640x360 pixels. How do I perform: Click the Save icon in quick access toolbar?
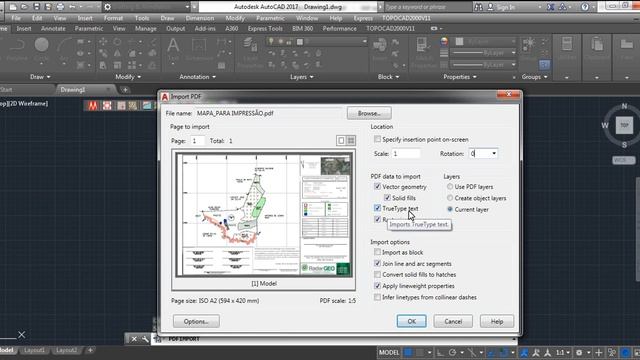[x=37, y=7]
